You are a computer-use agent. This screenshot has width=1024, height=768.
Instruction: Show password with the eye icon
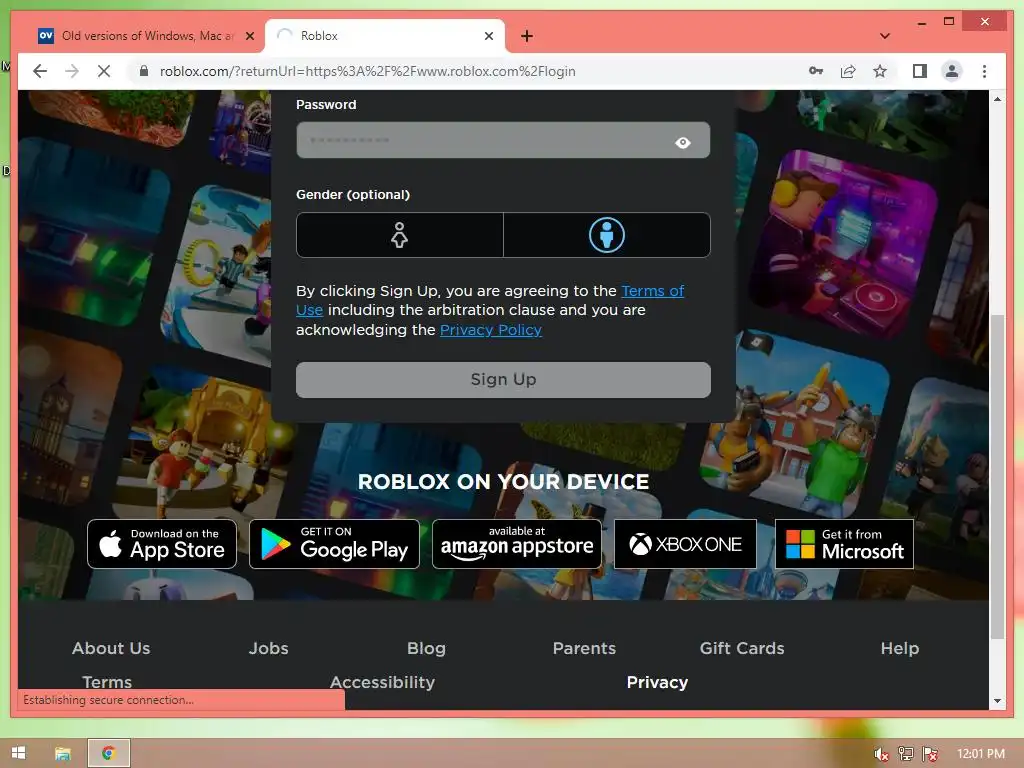click(x=683, y=142)
